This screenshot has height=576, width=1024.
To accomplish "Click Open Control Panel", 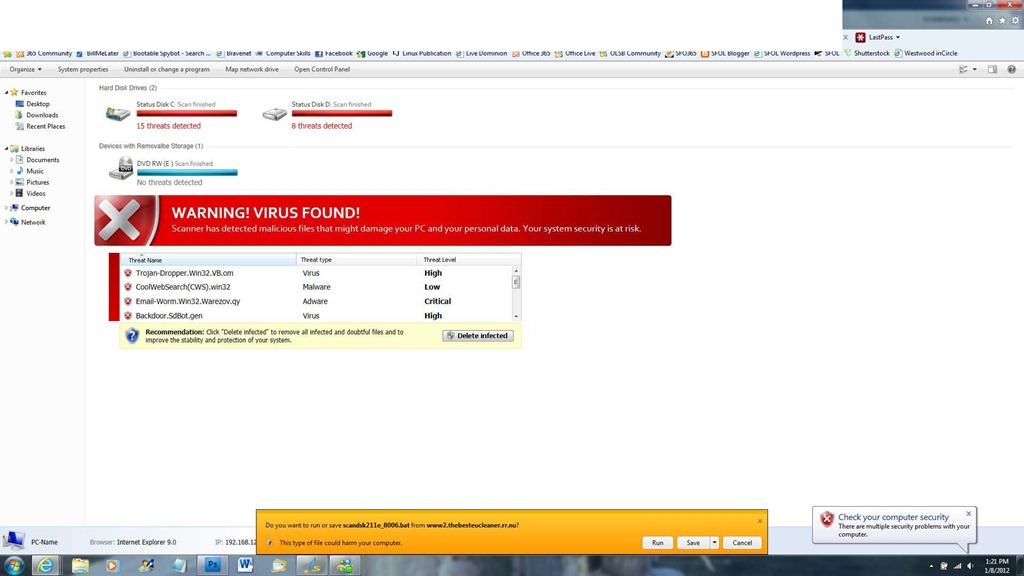I will point(322,69).
